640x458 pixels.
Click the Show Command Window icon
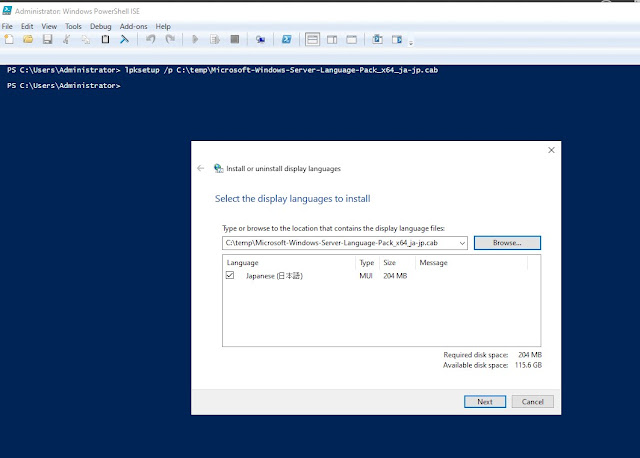[x=378, y=39]
